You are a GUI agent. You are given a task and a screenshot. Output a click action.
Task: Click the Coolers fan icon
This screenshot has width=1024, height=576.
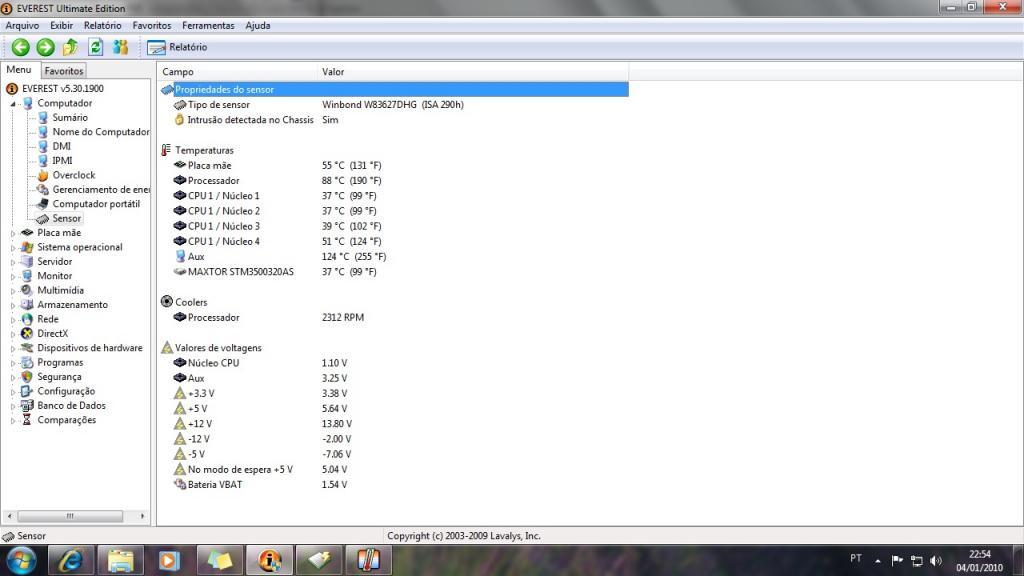(167, 302)
